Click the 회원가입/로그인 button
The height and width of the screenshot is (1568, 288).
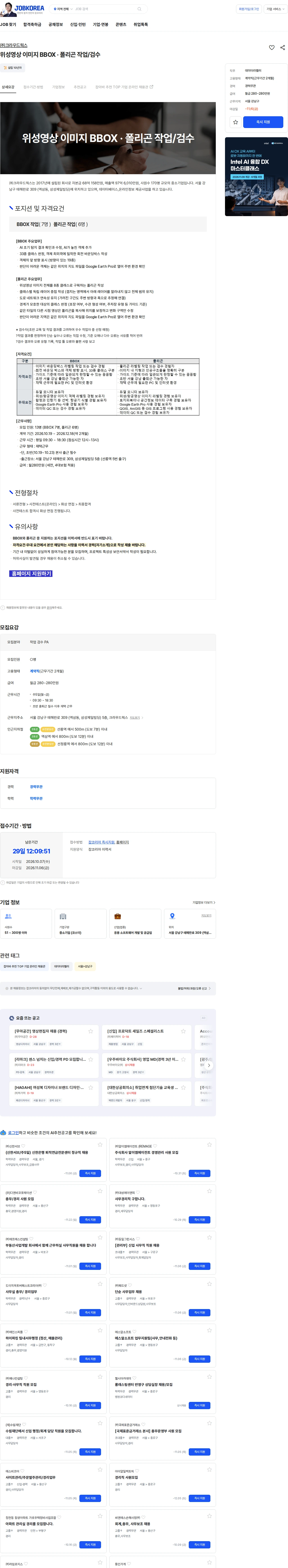coord(248,9)
